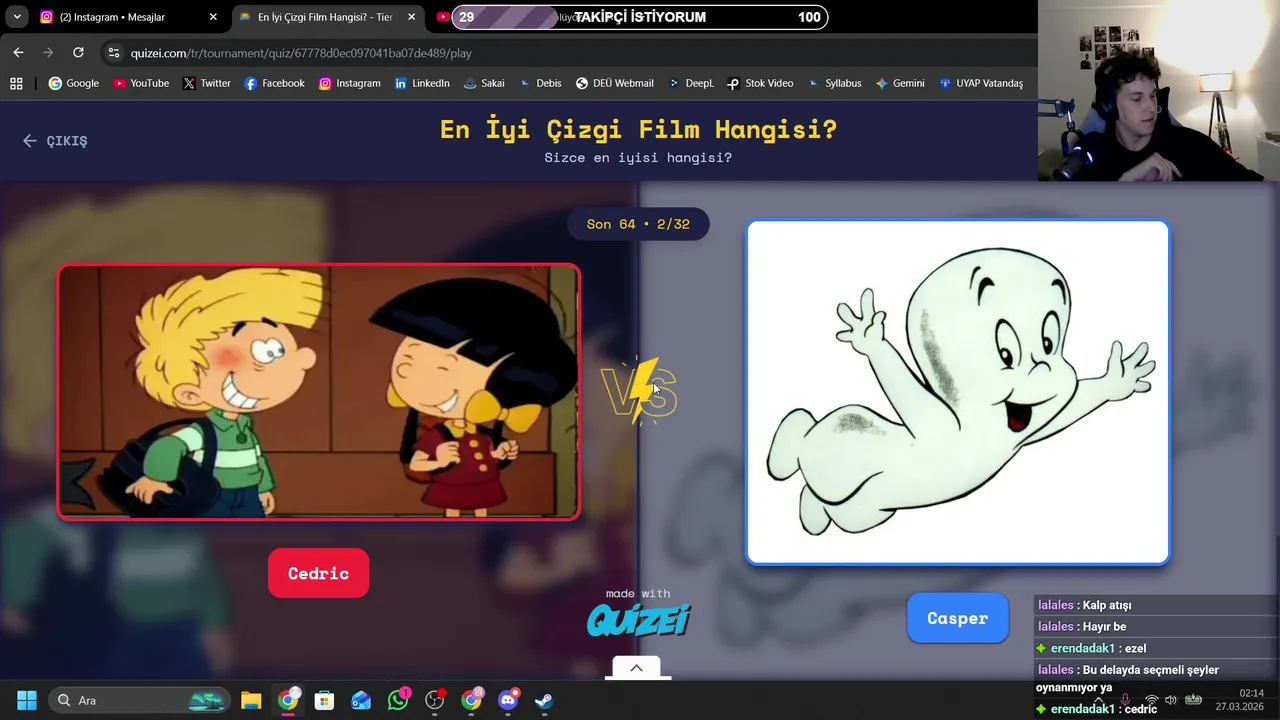Viewport: 1280px width, 720px height.
Task: Click the streamer webcam overlay
Action: coord(1159,90)
